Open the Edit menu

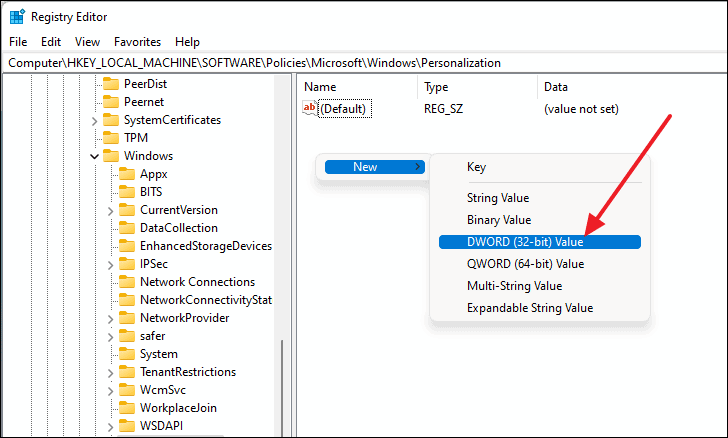[51, 42]
